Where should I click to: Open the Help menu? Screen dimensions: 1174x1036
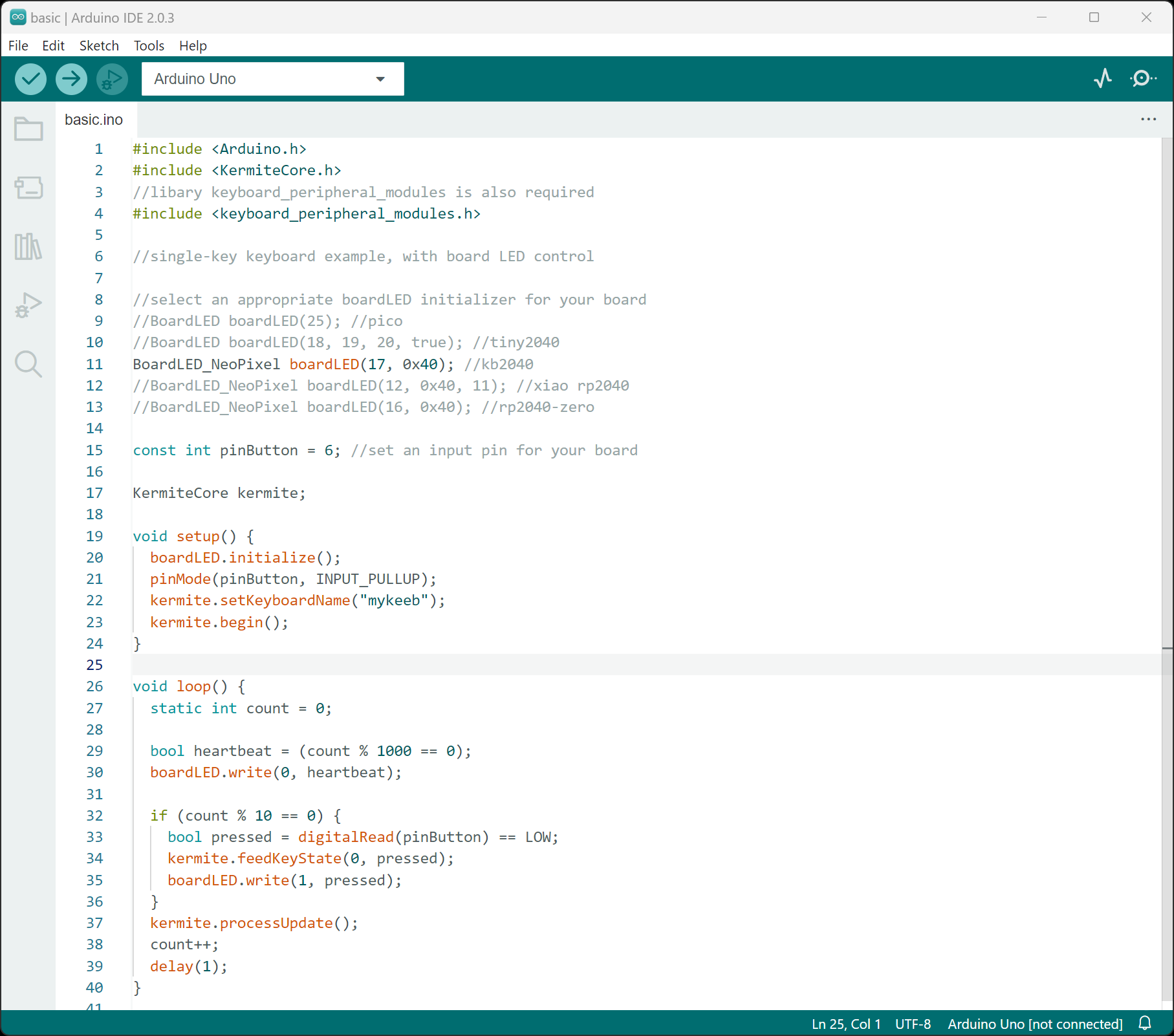tap(193, 45)
